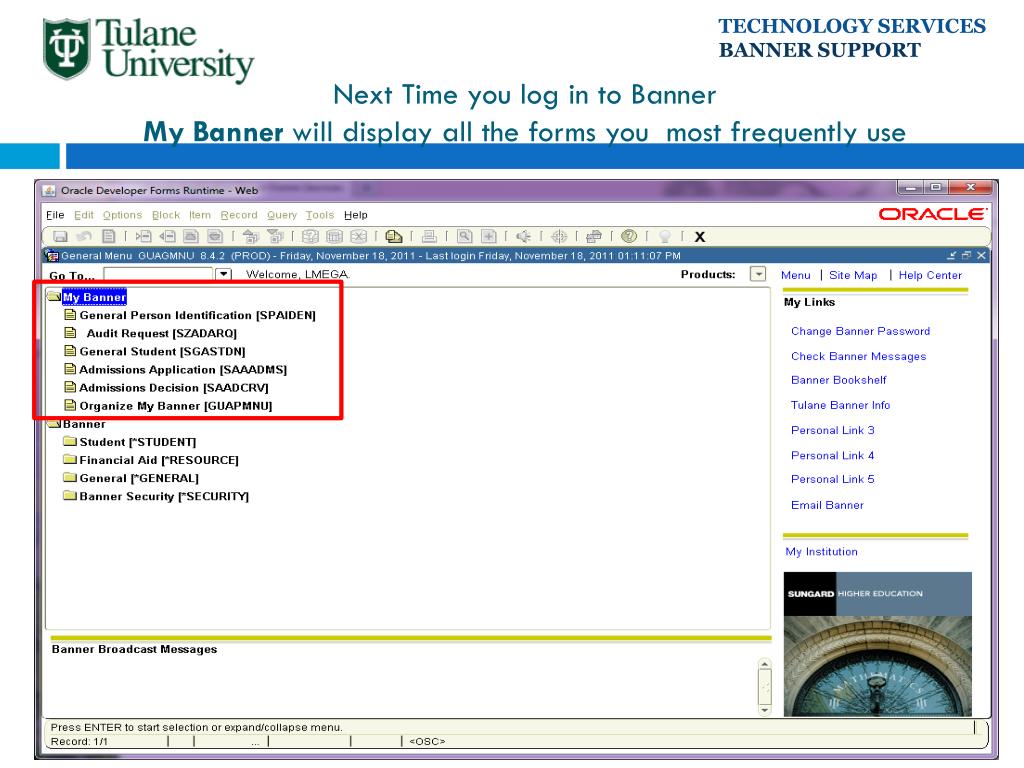This screenshot has width=1024, height=768.
Task: Click the Java icon in window title bar
Action: [x=49, y=191]
